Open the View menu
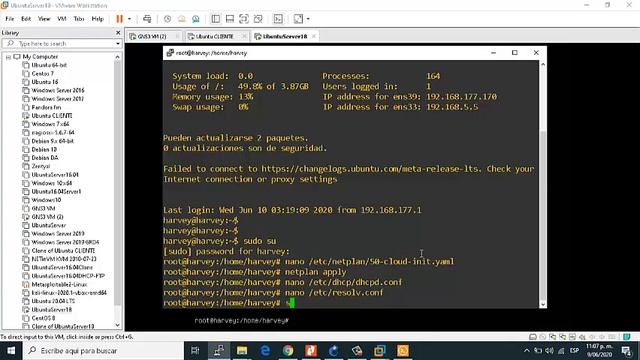 [44, 19]
